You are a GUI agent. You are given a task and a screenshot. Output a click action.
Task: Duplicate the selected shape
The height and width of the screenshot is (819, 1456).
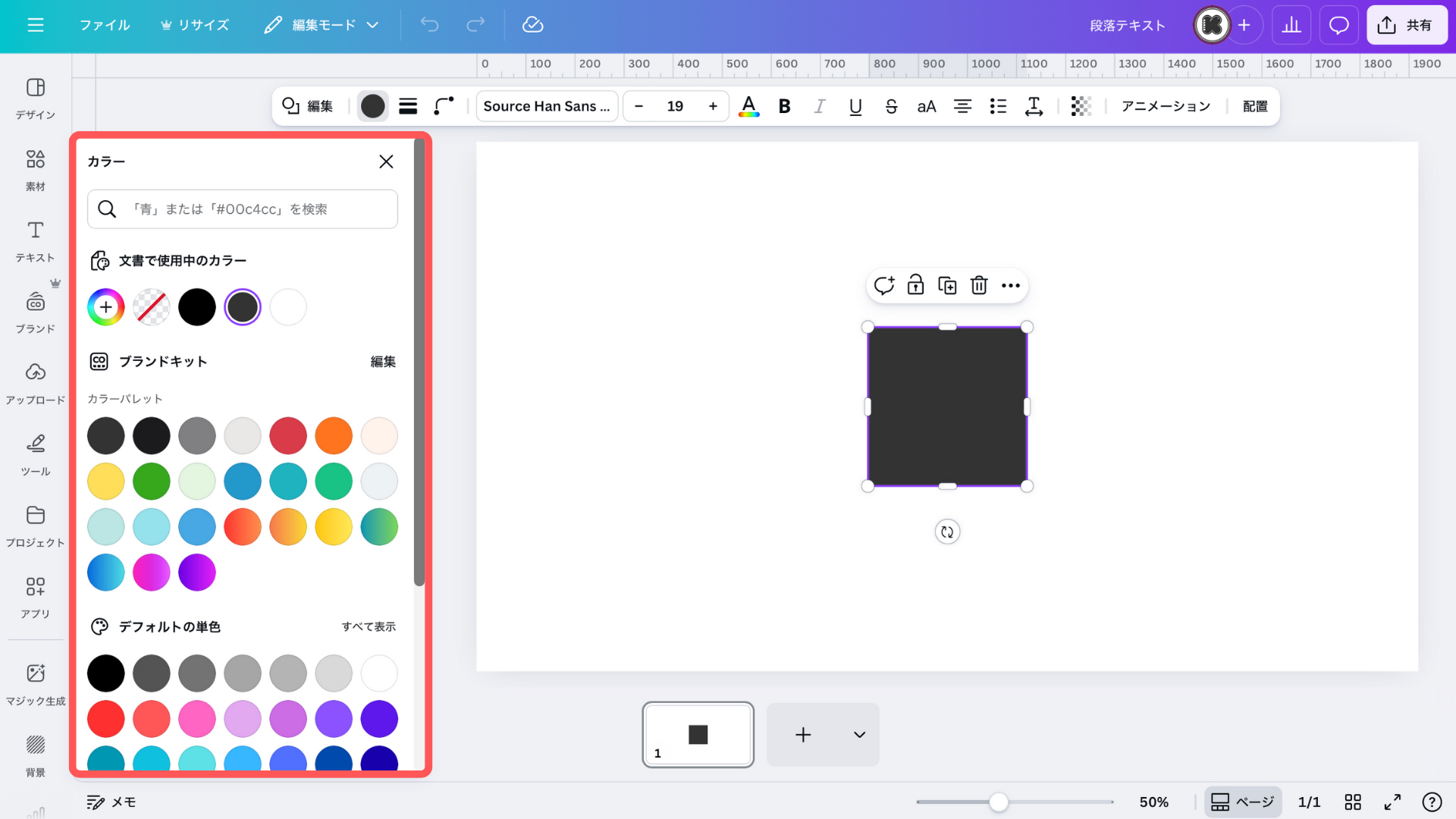pyautogui.click(x=947, y=285)
